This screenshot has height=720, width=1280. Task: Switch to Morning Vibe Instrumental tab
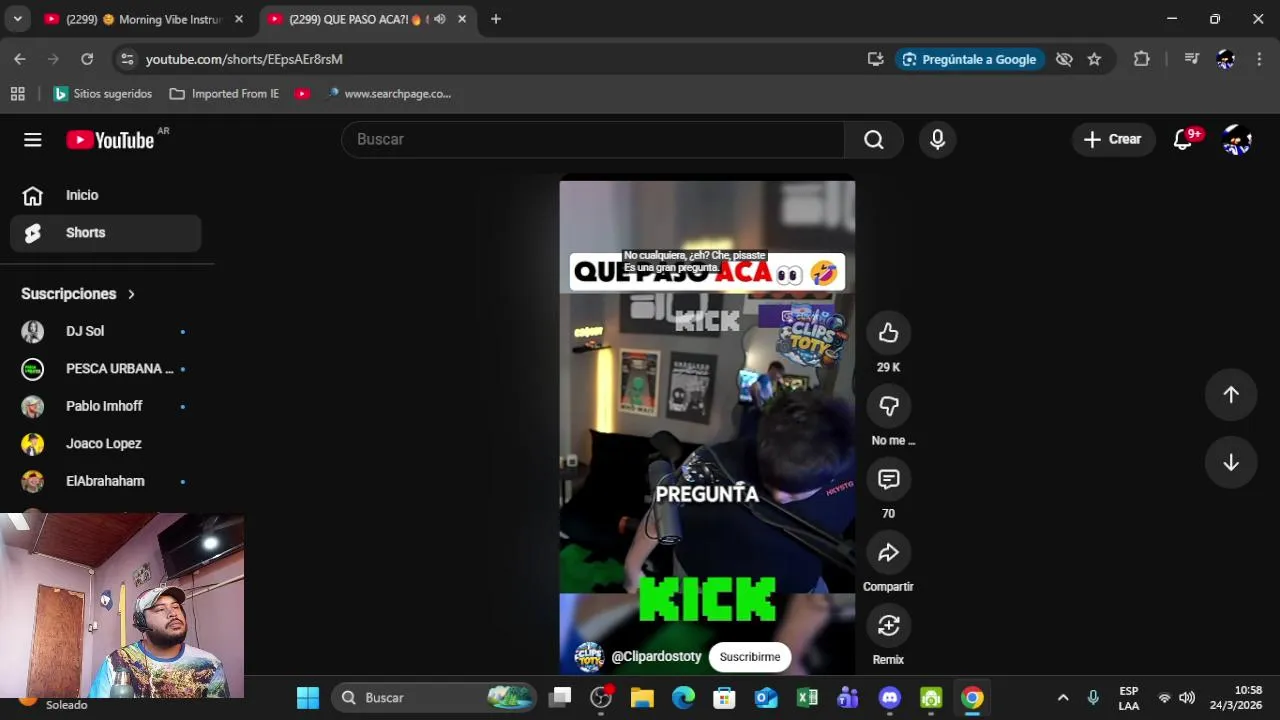tap(144, 19)
